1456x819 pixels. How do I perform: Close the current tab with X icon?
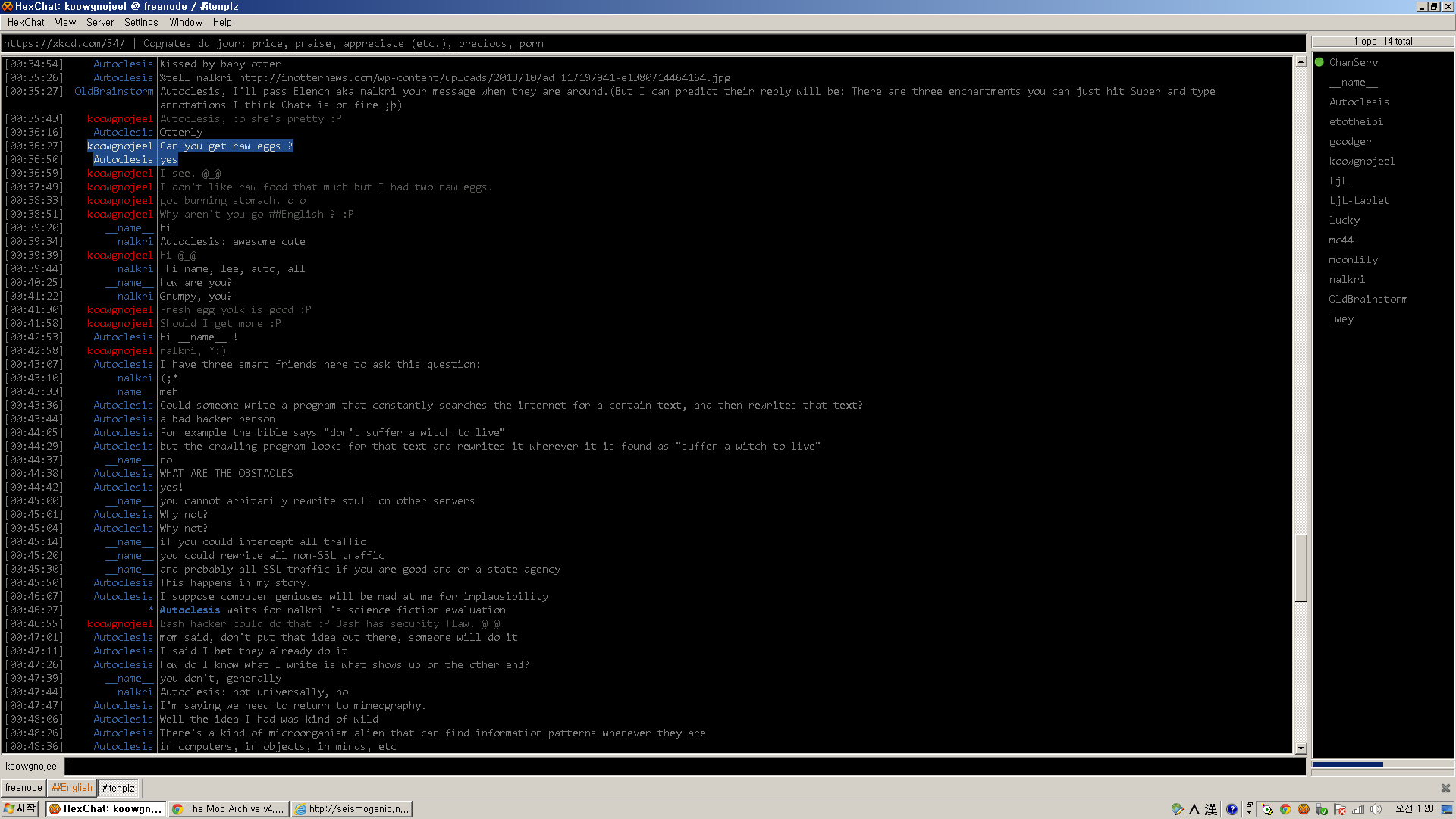point(1445,788)
